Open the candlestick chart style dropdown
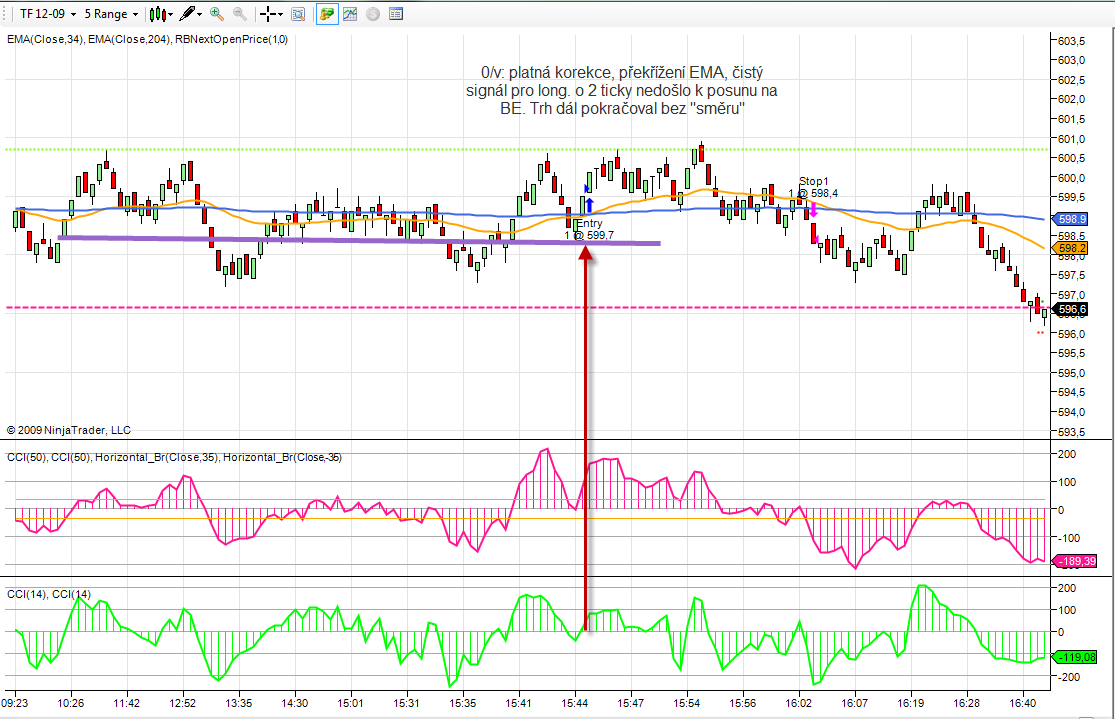This screenshot has height=719, width=1115. pyautogui.click(x=159, y=14)
